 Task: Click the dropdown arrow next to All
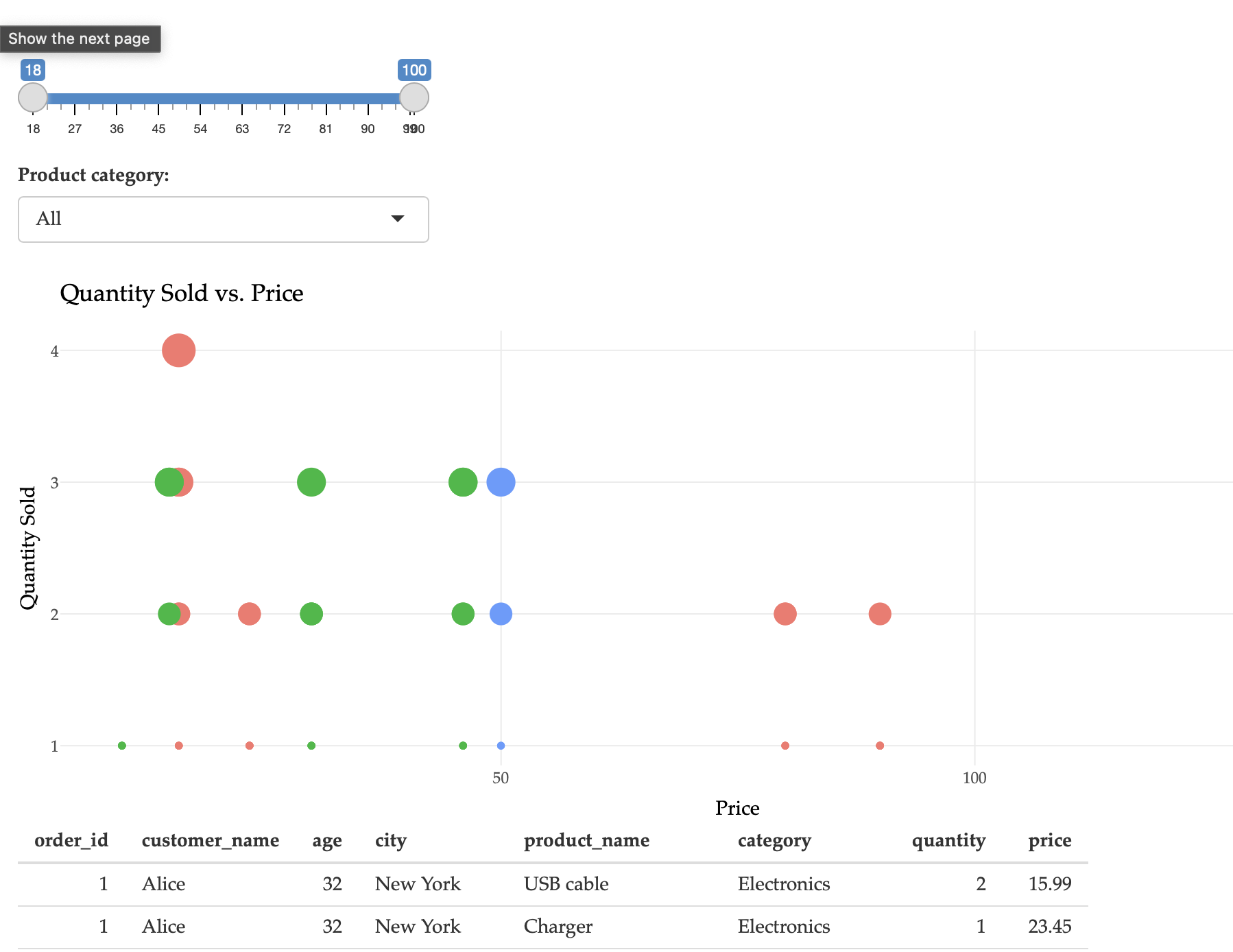[397, 219]
